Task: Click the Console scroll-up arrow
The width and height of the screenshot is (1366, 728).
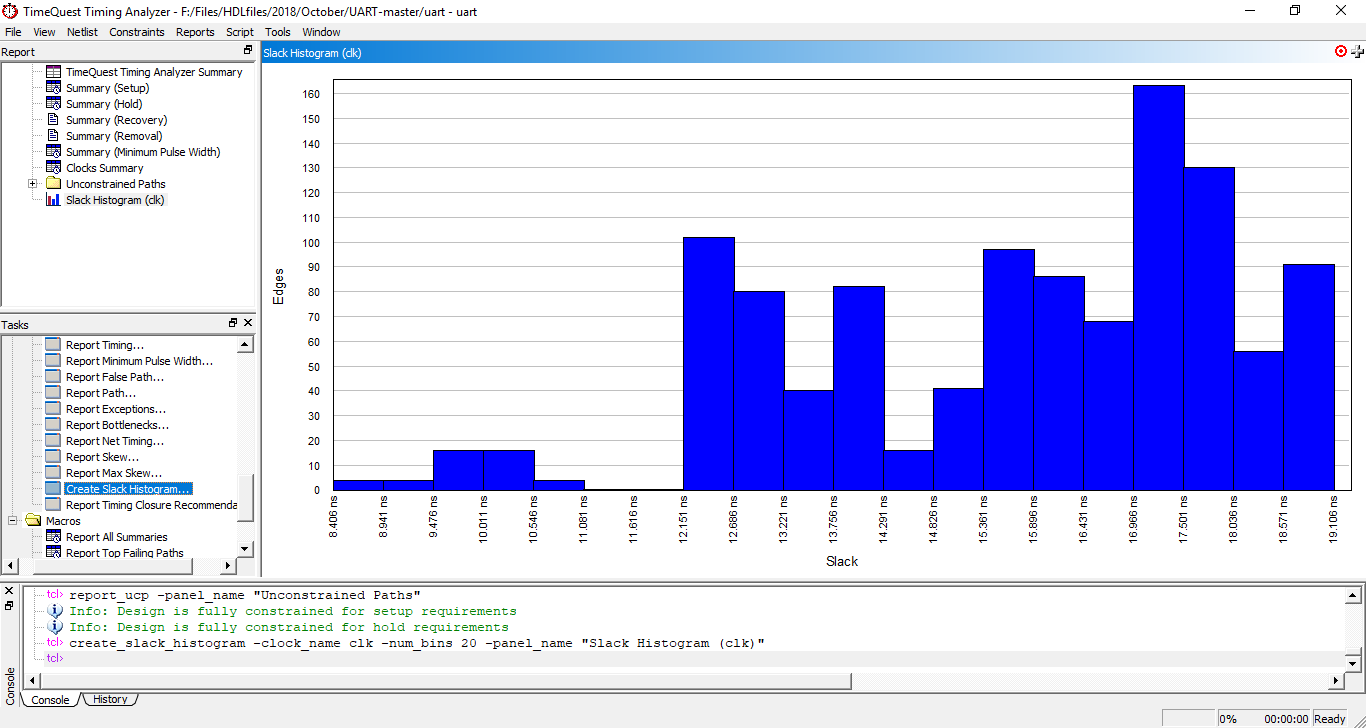Action: click(x=1352, y=595)
